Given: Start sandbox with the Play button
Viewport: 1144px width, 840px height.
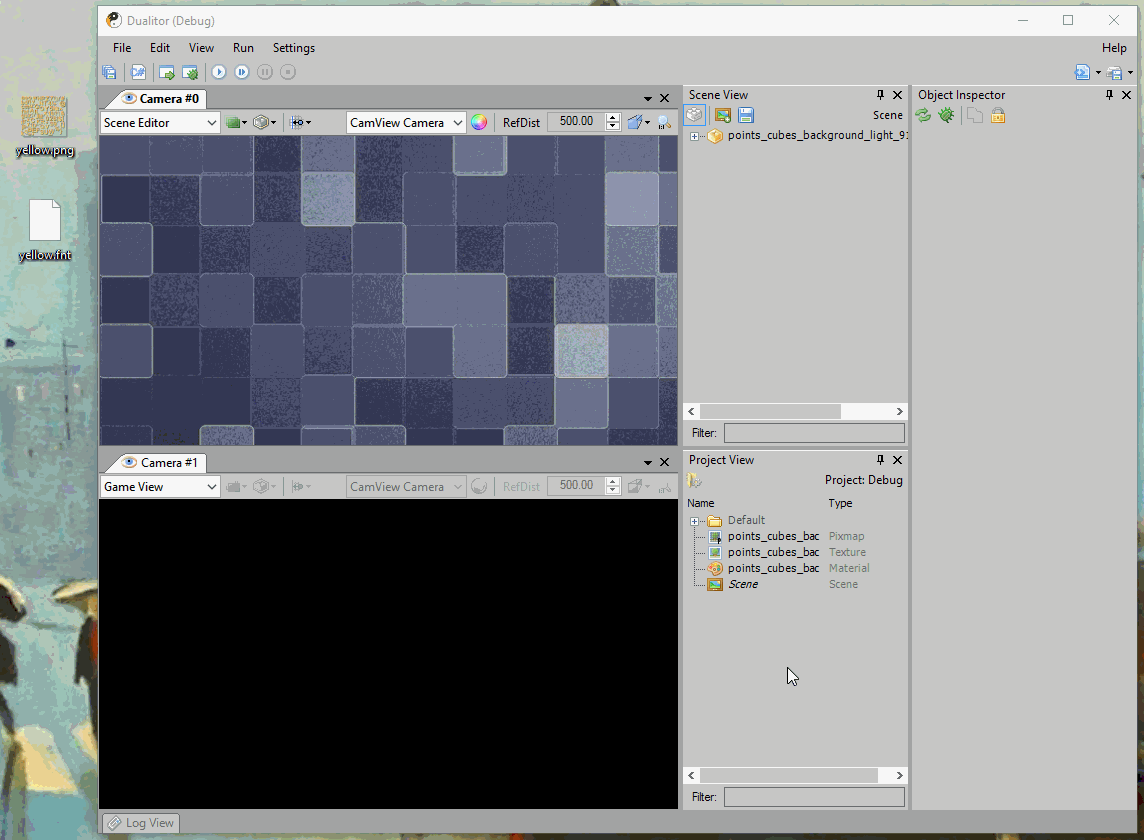Looking at the screenshot, I should click(219, 72).
